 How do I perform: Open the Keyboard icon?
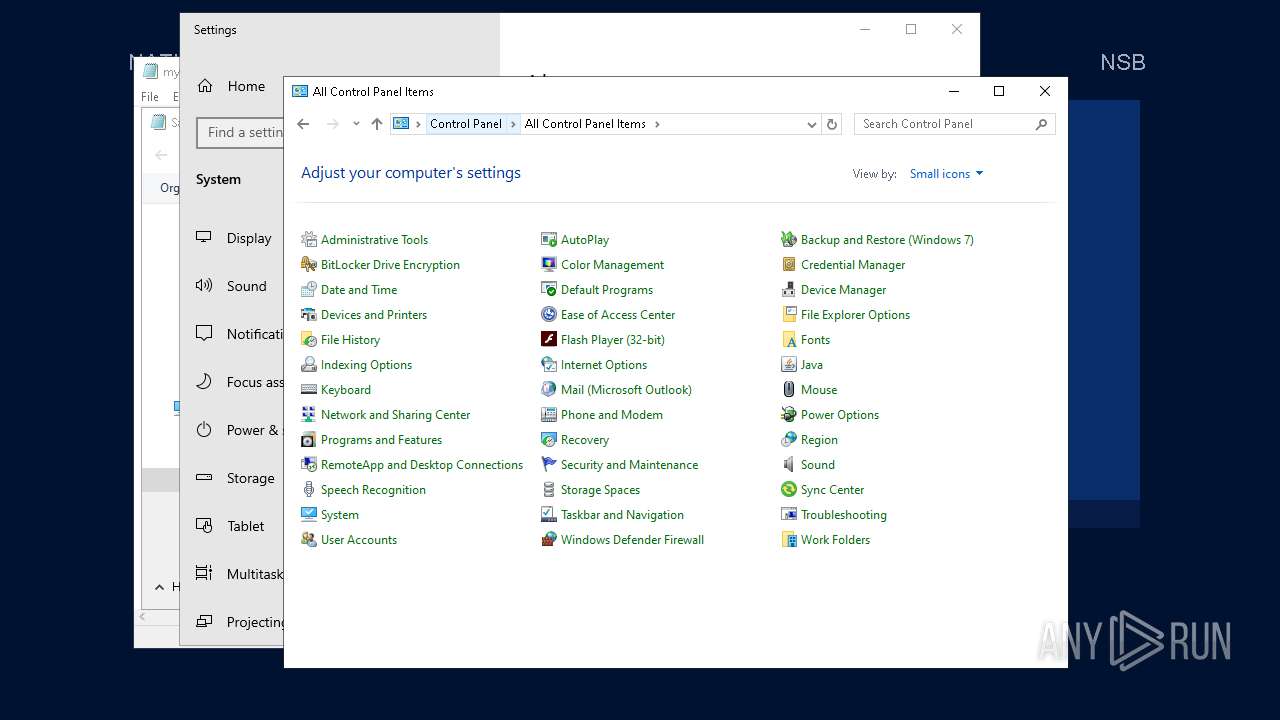click(x=309, y=390)
